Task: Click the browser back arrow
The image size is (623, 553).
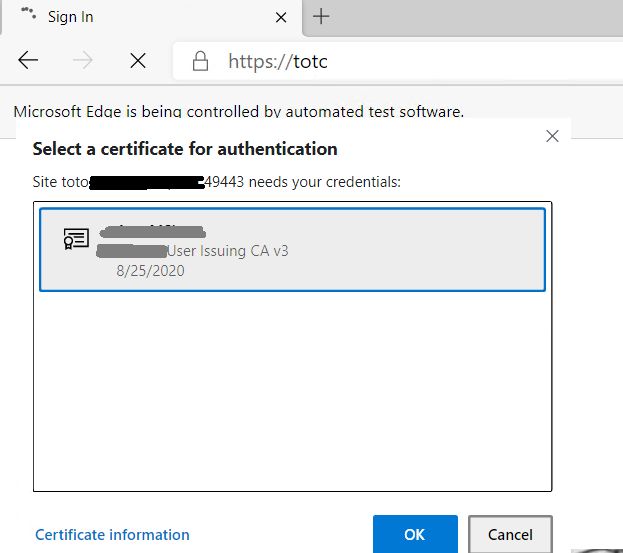Action: [x=28, y=61]
